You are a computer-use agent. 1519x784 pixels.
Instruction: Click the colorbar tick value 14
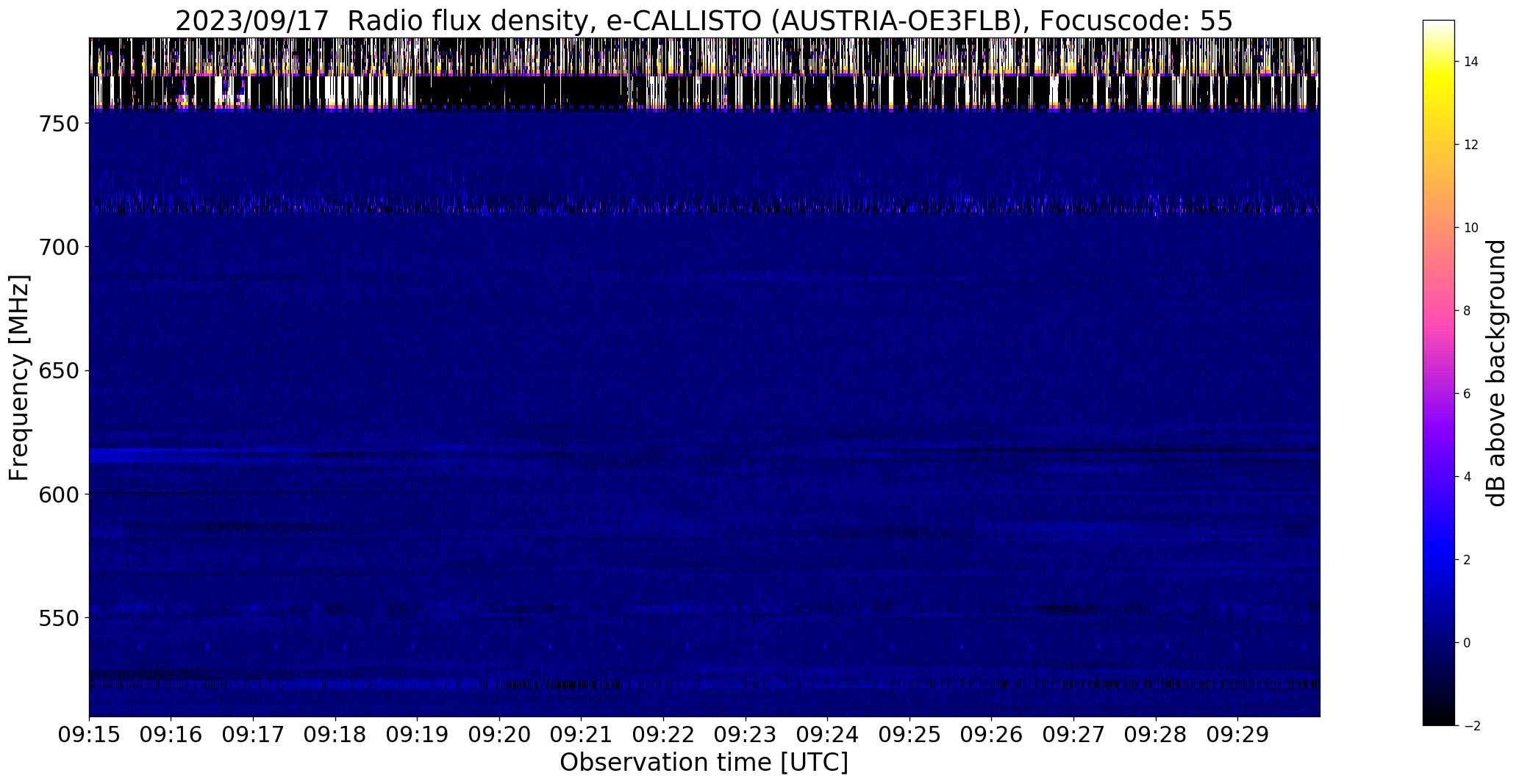tap(1471, 62)
